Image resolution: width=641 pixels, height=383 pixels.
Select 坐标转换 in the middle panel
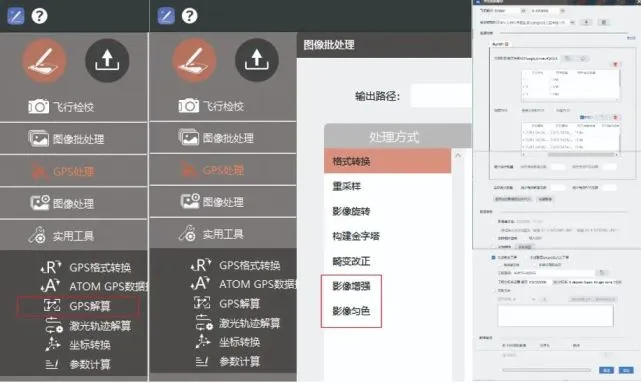pyautogui.click(x=240, y=342)
